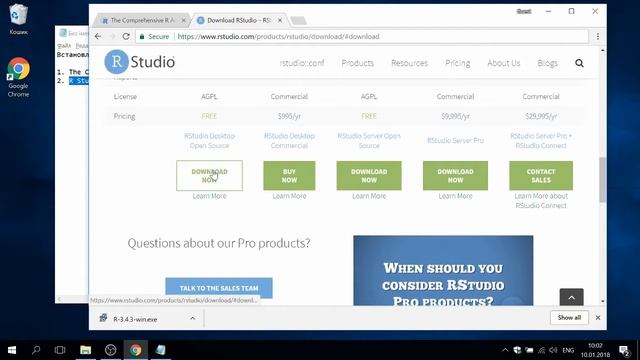This screenshot has width=640, height=360.
Task: Click the page vertical scrollbar thumb
Action: [602, 180]
